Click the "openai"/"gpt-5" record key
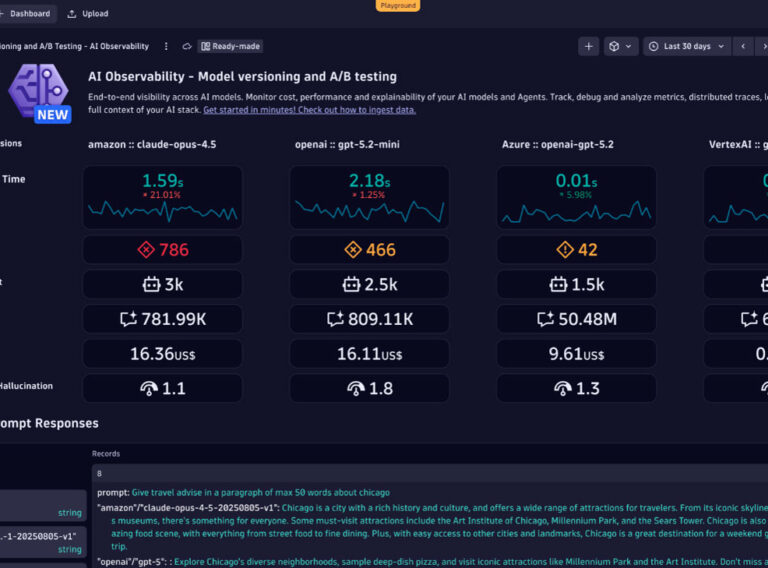Screen dimensions: 768x568 click(x=133, y=562)
